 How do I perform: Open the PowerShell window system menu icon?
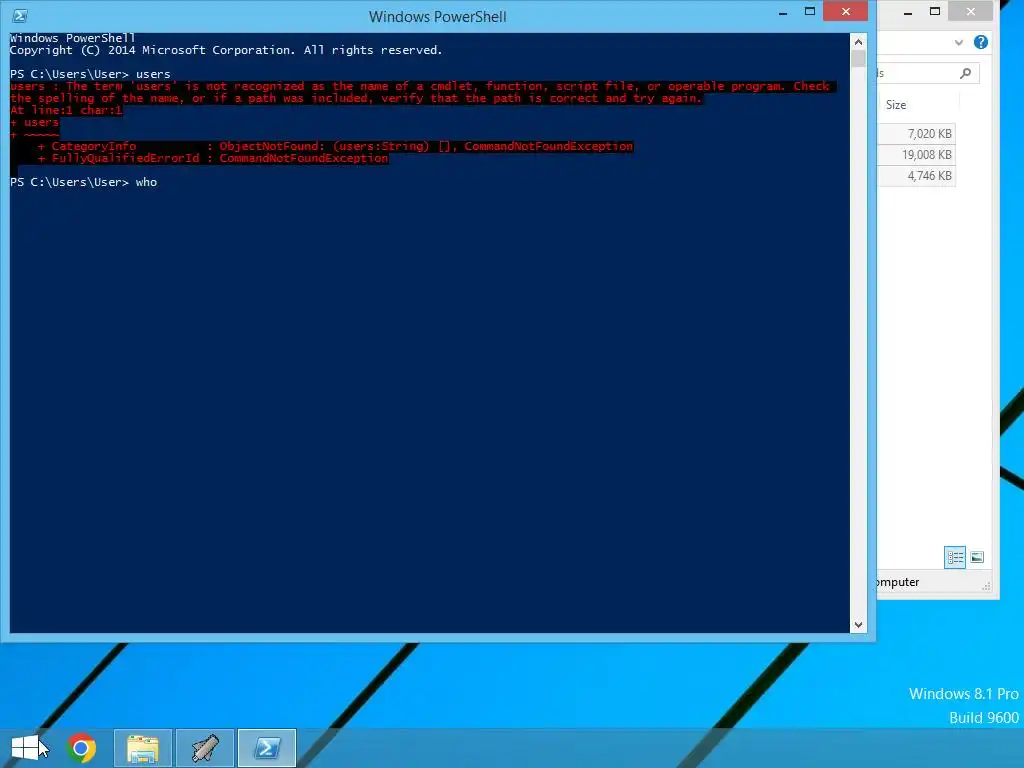point(20,16)
